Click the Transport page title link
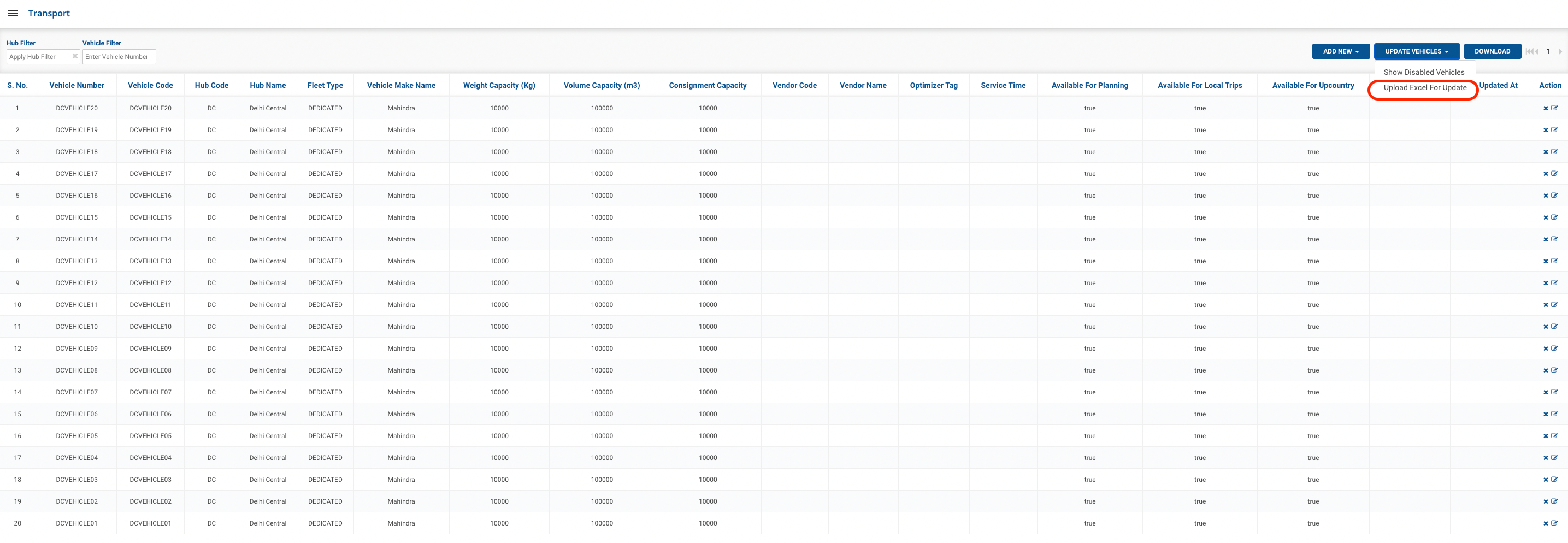 (x=49, y=14)
